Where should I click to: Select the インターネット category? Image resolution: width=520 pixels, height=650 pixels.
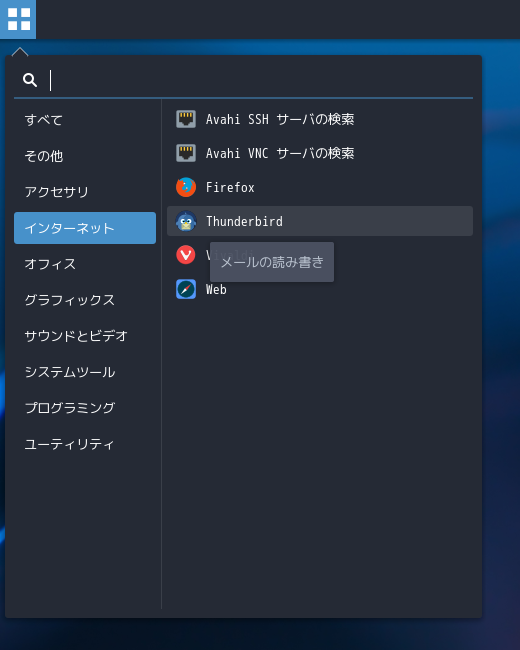[x=85, y=228]
